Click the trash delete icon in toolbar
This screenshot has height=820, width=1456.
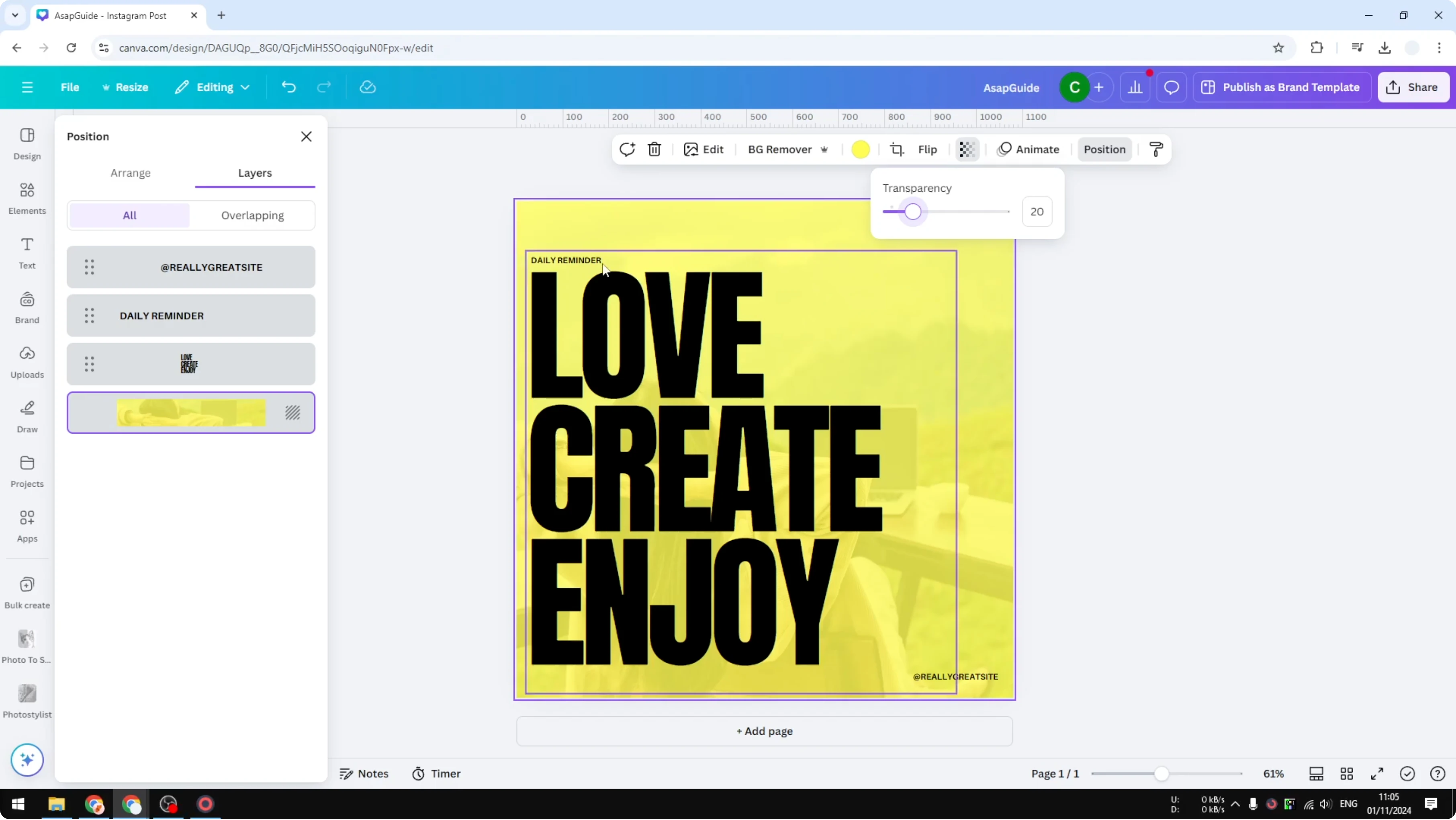tap(654, 149)
